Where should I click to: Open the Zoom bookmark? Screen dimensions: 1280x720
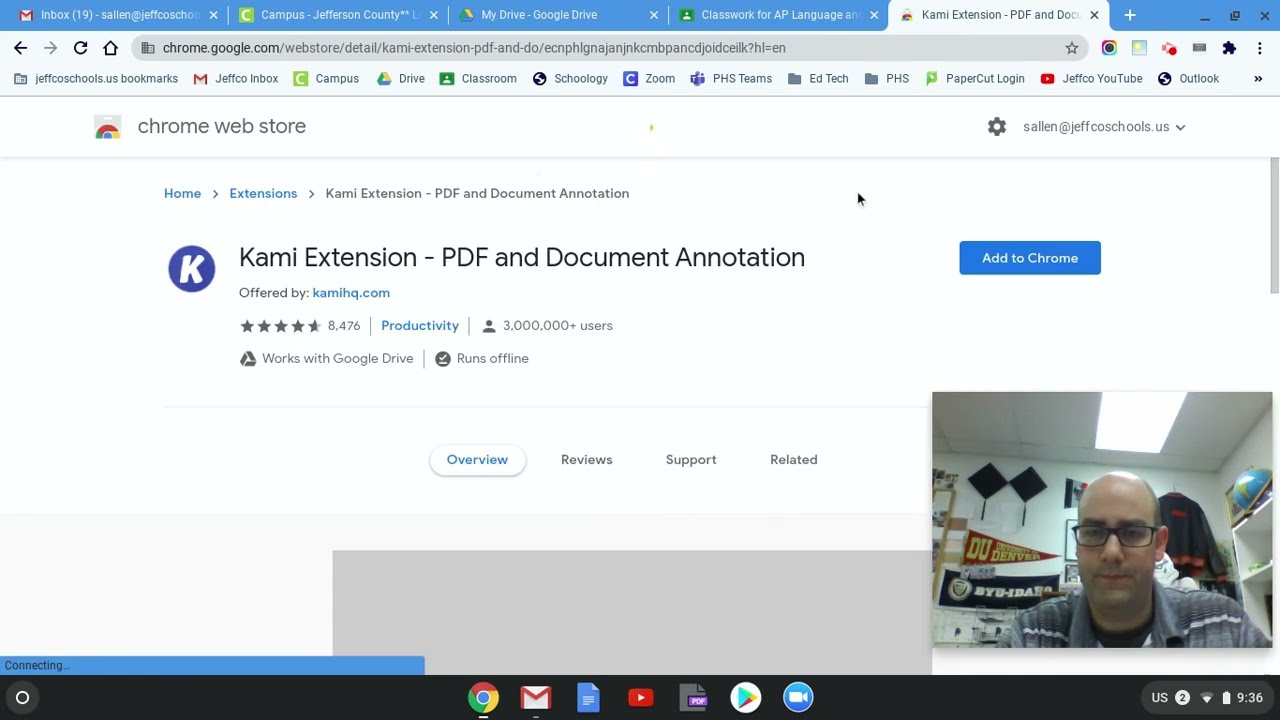point(649,79)
